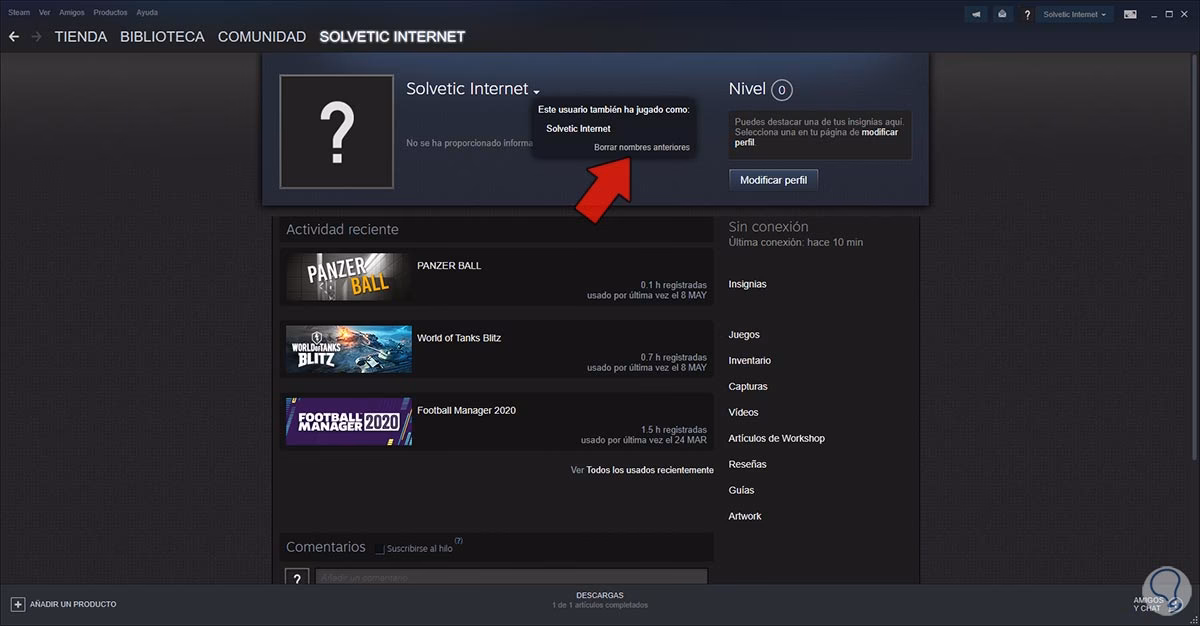The height and width of the screenshot is (626, 1200).
Task: Open the Capturas link
Action: (x=748, y=387)
